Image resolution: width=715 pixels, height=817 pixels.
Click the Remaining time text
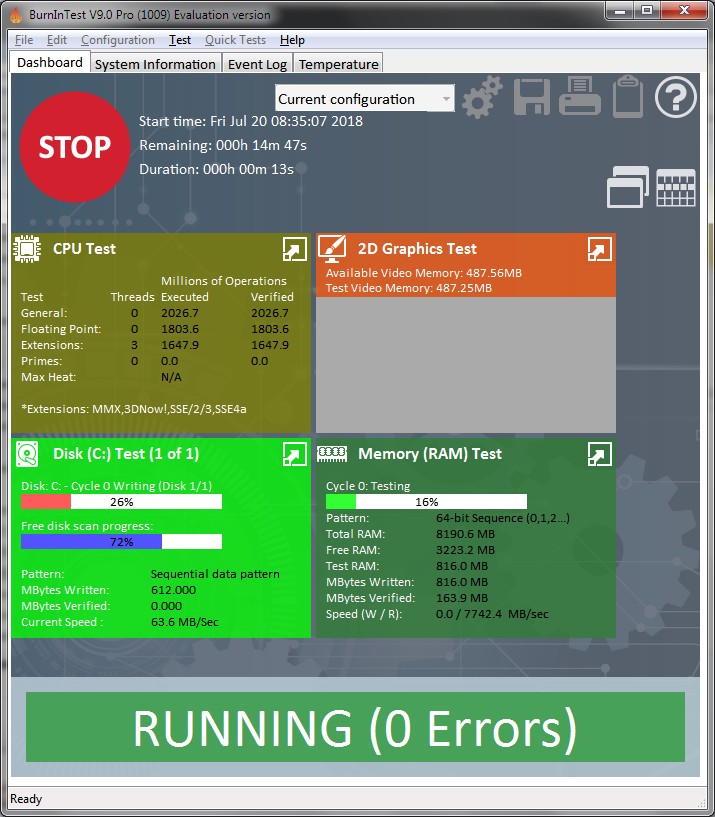click(223, 145)
